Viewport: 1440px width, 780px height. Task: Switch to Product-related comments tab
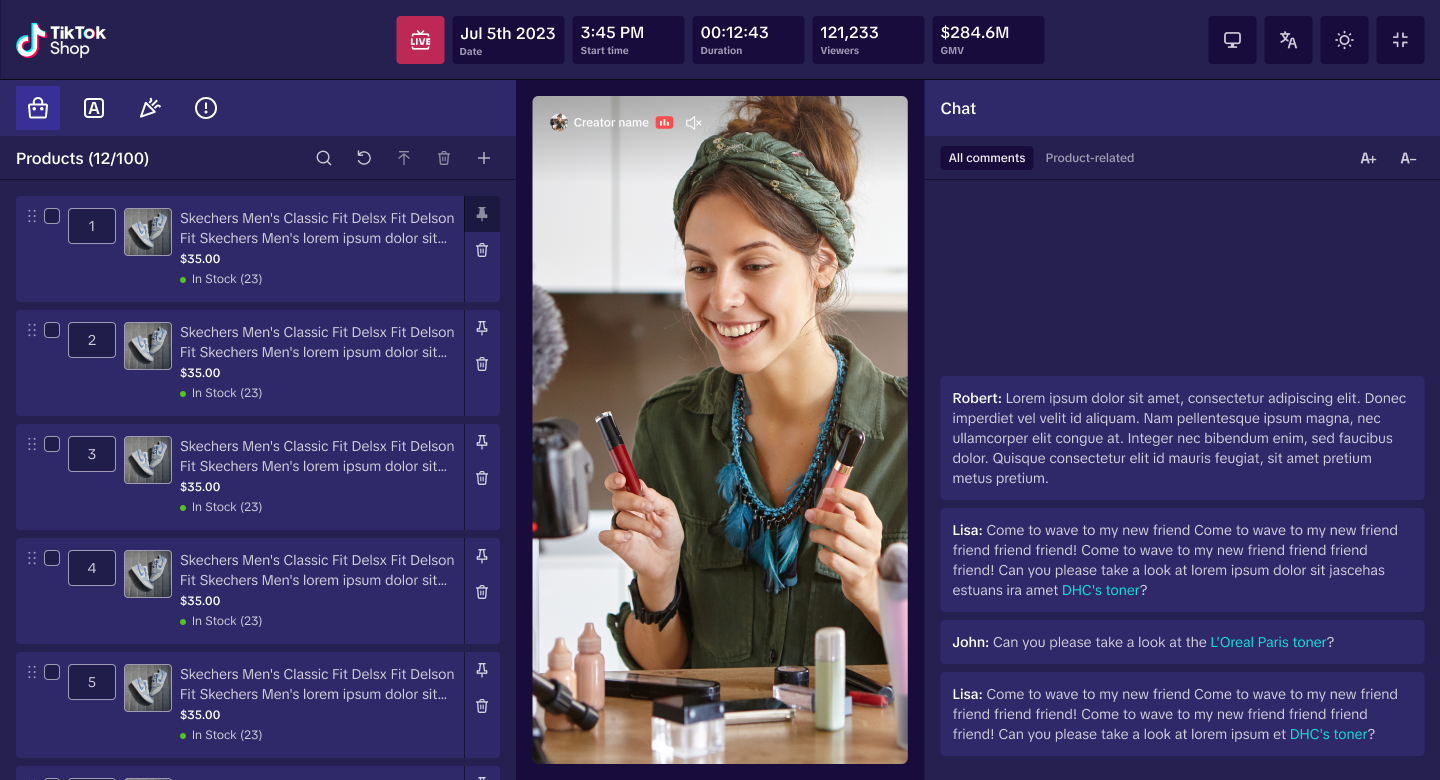(1089, 158)
